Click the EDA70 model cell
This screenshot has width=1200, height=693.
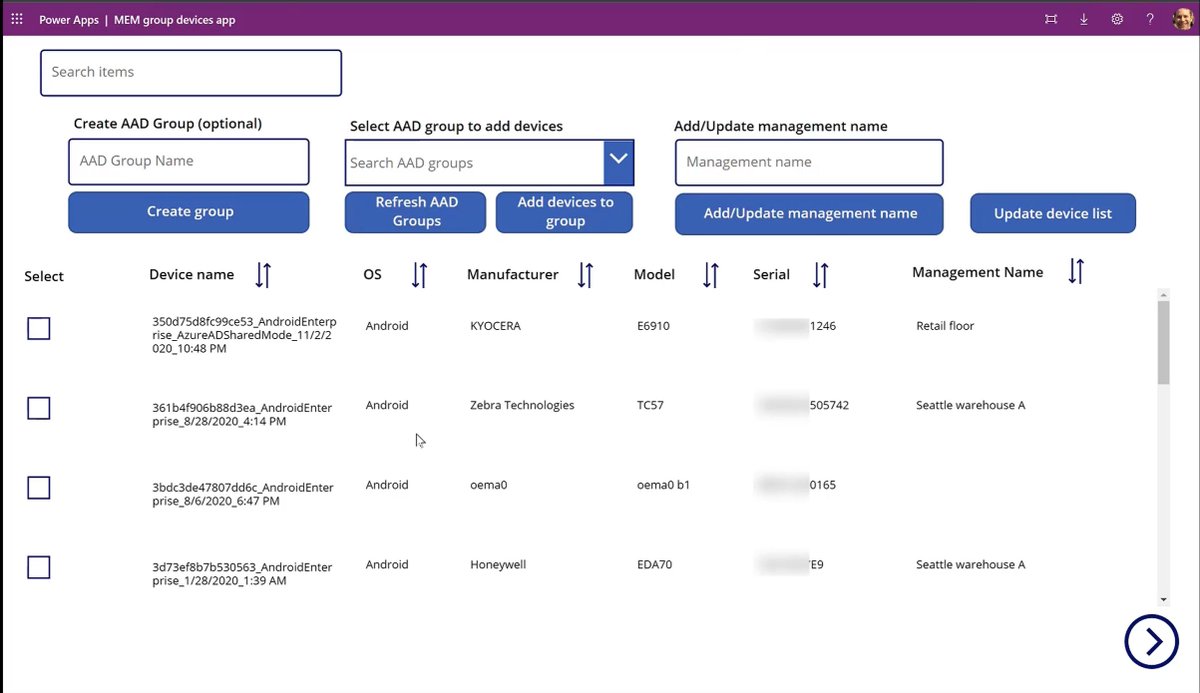click(x=654, y=564)
